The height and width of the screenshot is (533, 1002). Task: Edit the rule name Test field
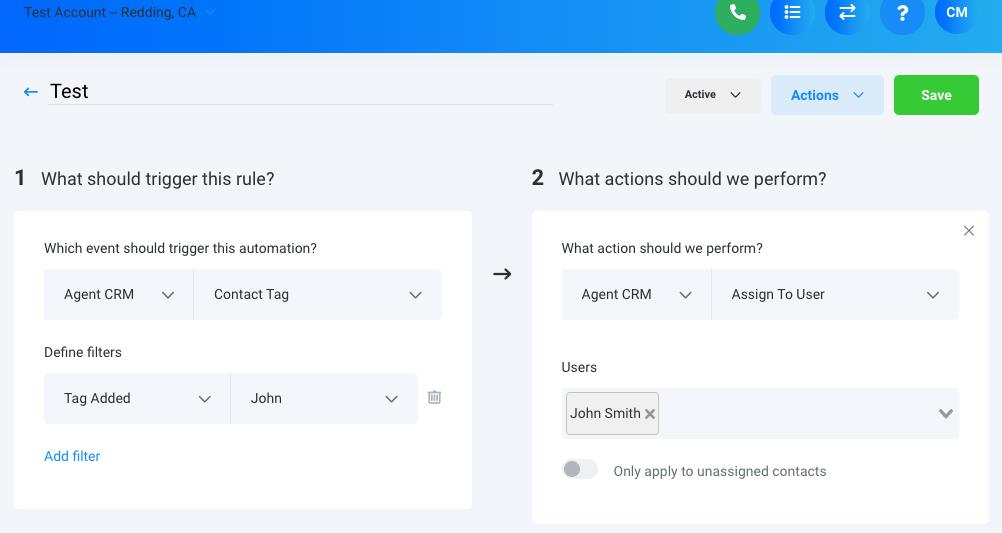tap(300, 91)
